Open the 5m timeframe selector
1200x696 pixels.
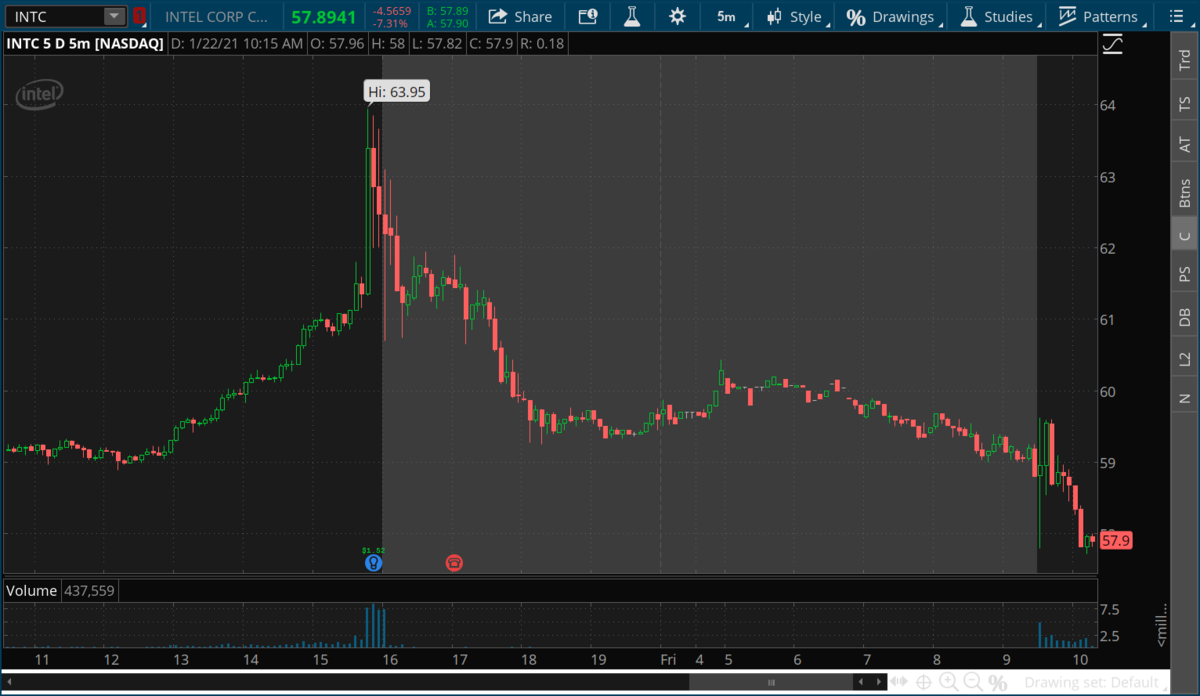coord(726,16)
